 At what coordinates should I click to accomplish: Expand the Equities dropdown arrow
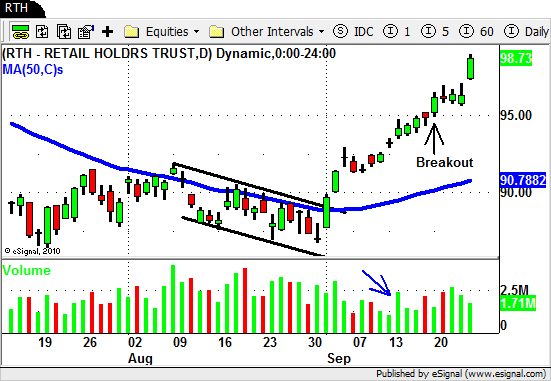pos(196,32)
